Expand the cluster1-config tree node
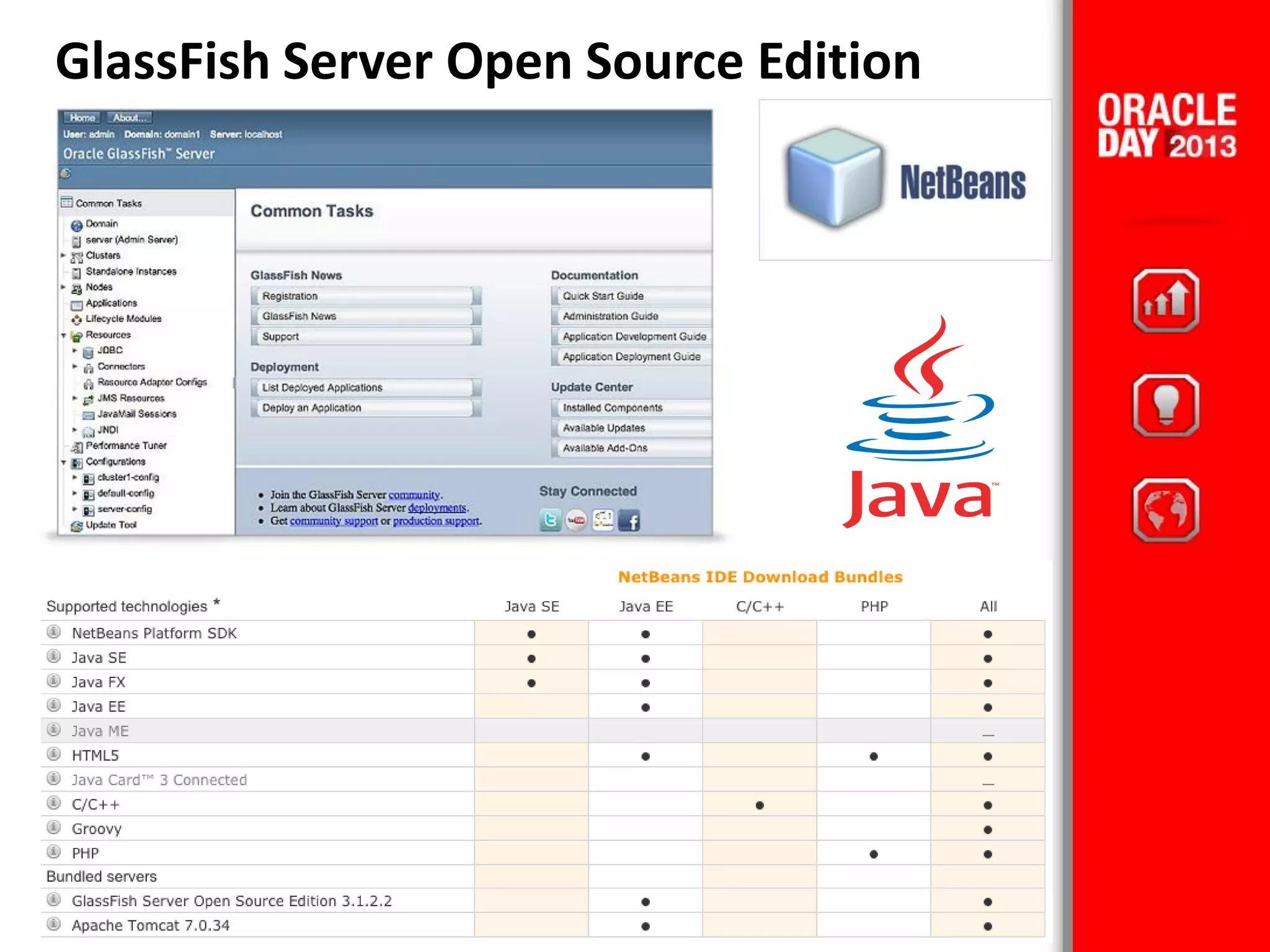This screenshot has width=1270, height=952. (75, 477)
